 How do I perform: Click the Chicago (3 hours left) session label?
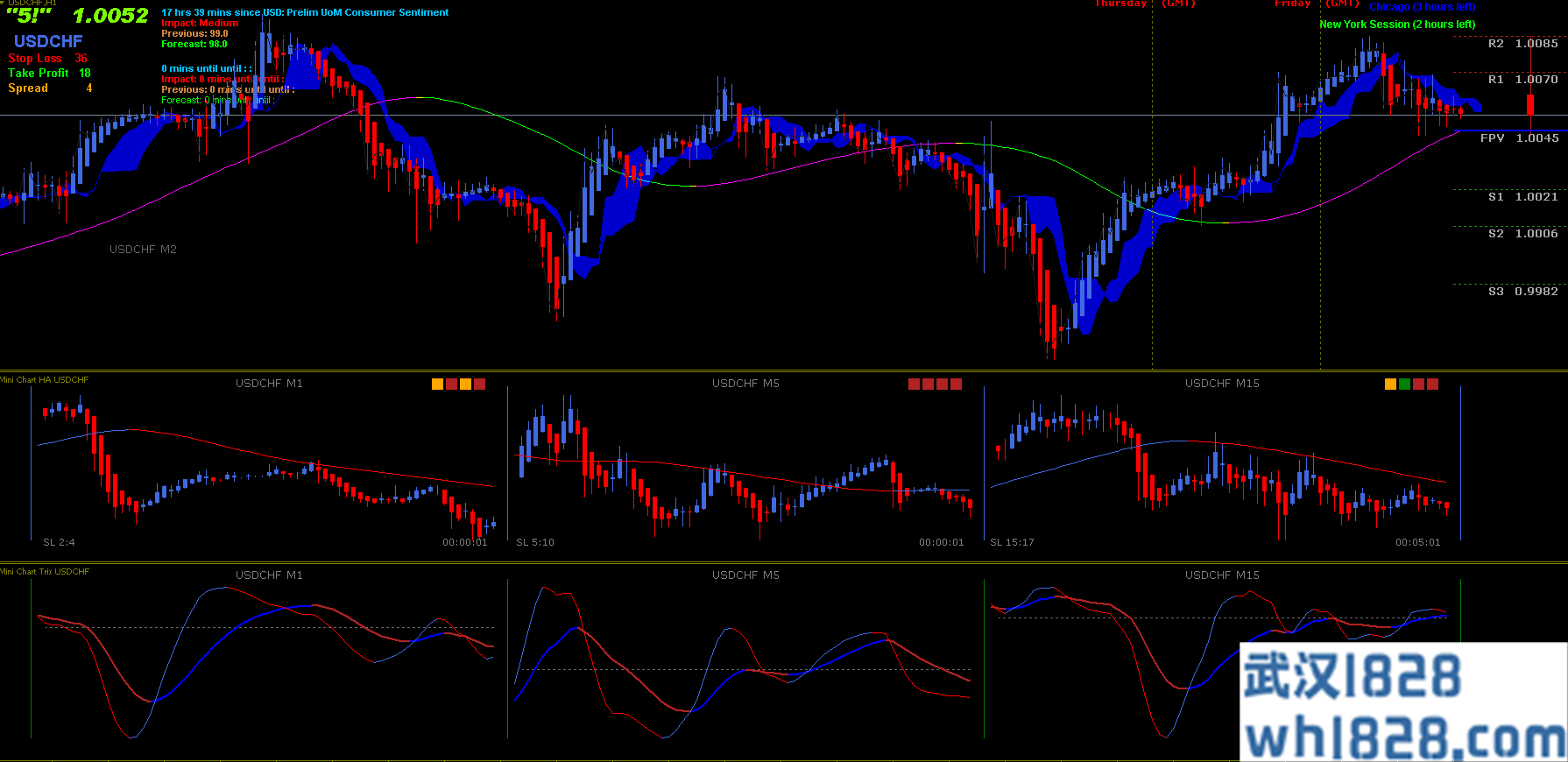(1423, 7)
